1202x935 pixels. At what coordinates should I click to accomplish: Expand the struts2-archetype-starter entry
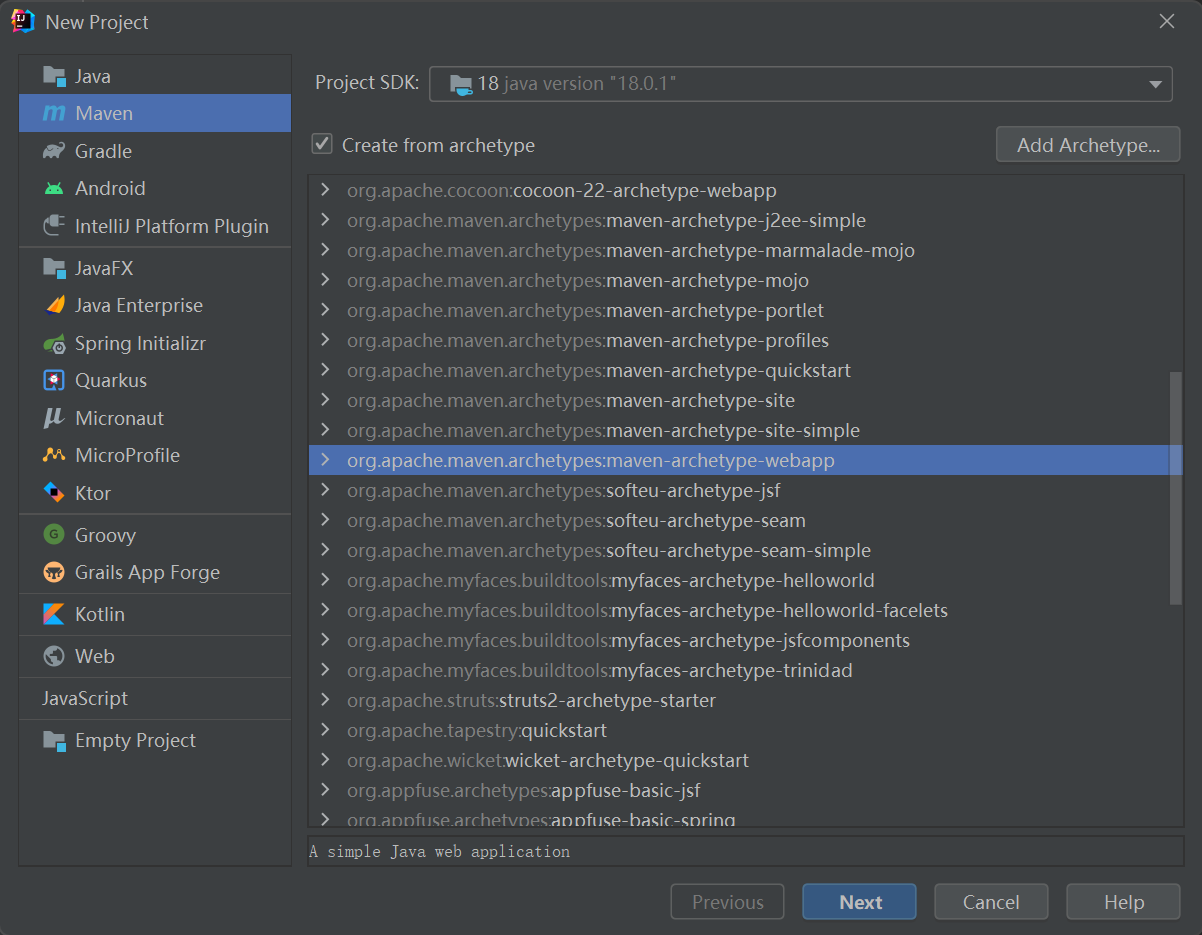[x=324, y=701]
